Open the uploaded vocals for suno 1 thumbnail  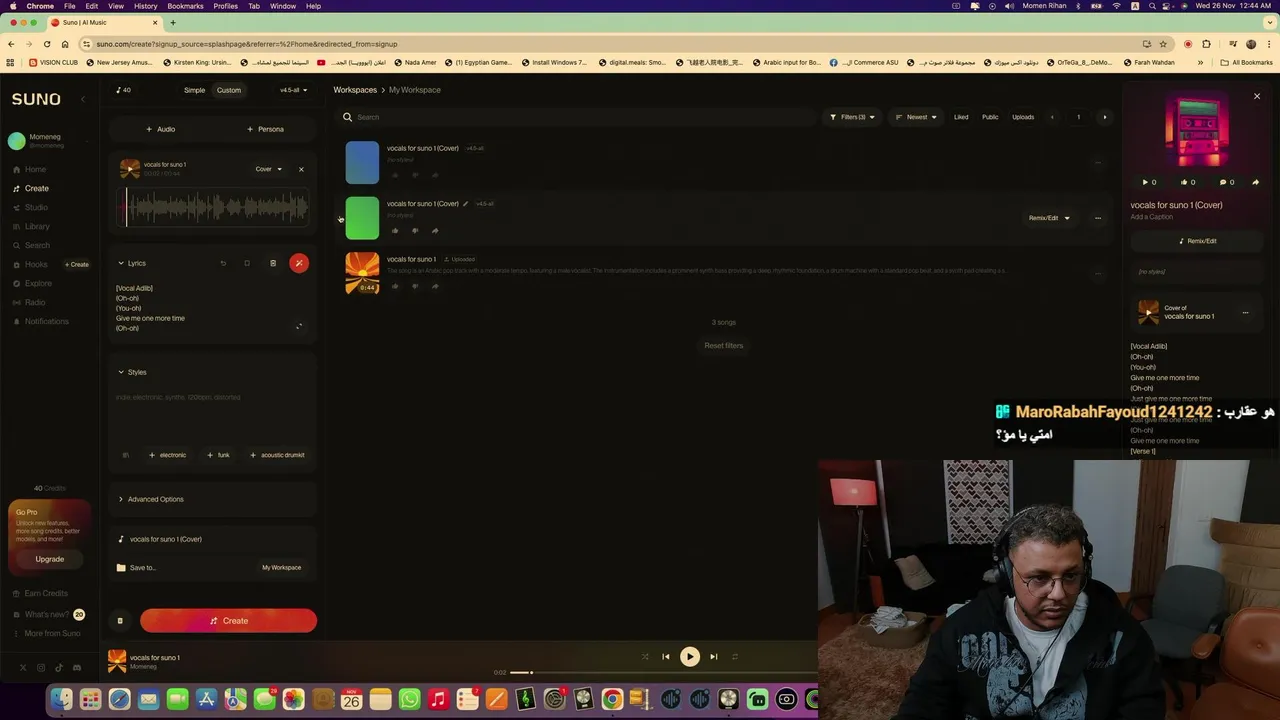click(362, 273)
